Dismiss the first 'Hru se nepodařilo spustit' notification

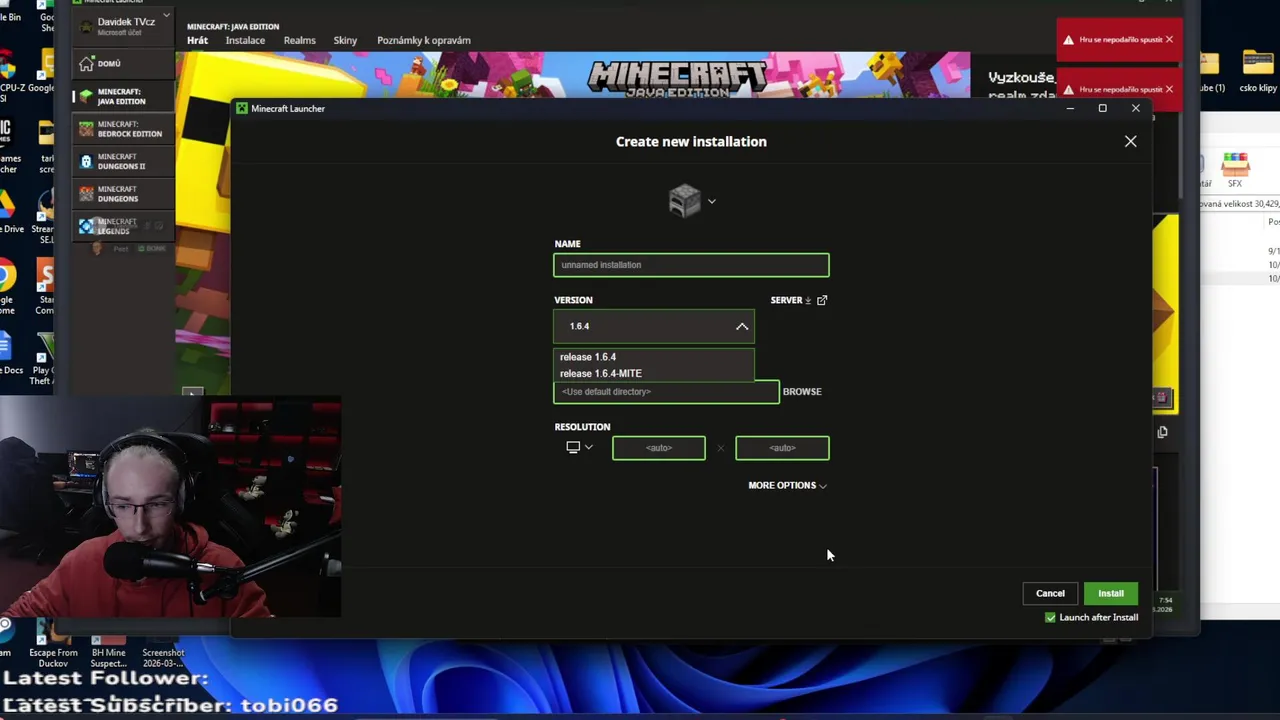1169,39
